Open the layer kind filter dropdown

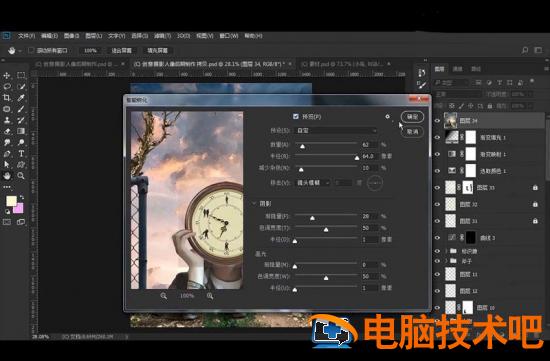pos(451,83)
